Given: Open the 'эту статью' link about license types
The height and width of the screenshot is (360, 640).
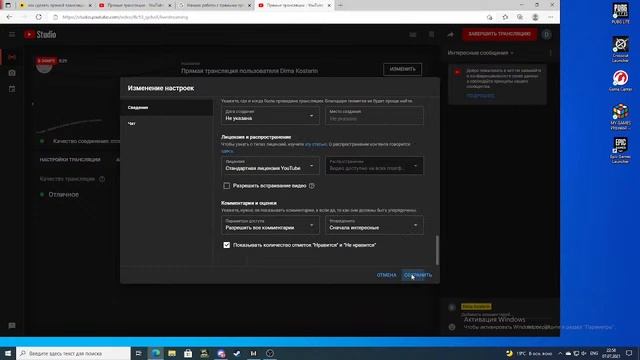Looking at the screenshot, I should point(316,144).
